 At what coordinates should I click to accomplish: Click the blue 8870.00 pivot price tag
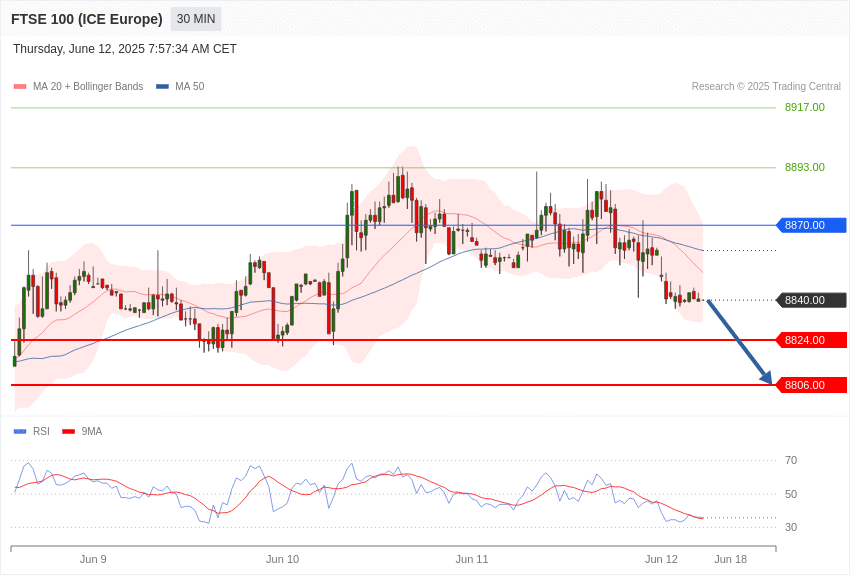click(x=812, y=225)
